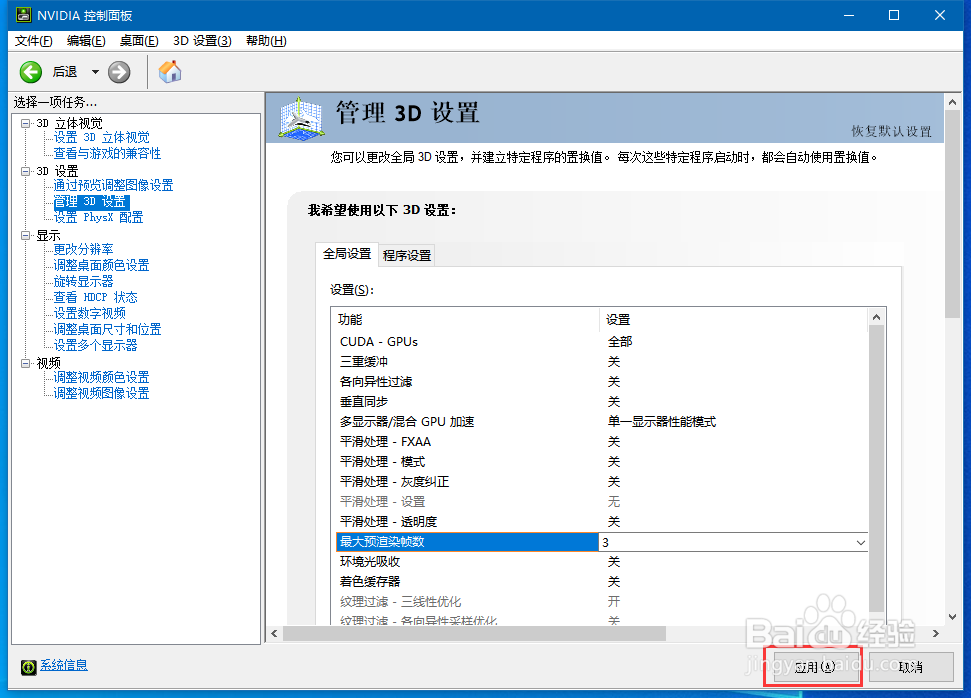
Task: Select the 平滑处理 - FXAA row
Action: 601,442
